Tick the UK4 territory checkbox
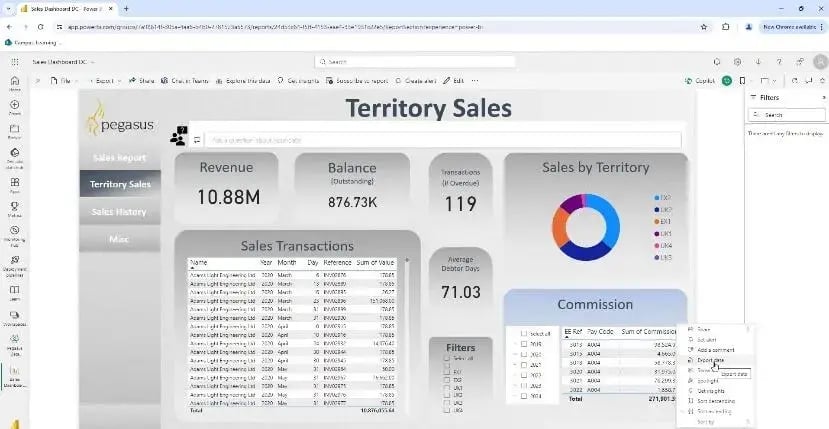Image resolution: width=829 pixels, height=429 pixels. tap(447, 410)
